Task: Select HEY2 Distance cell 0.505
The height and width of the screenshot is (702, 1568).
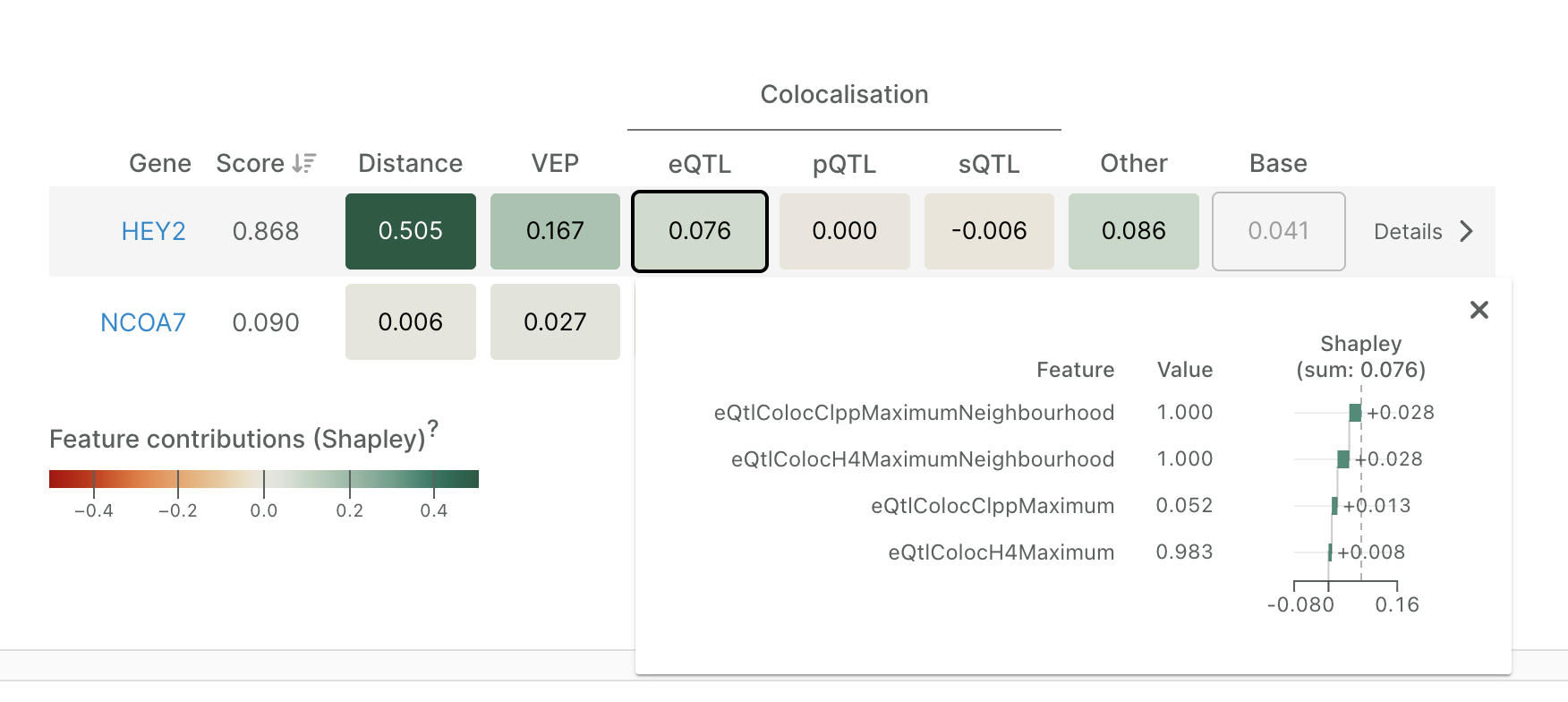Action: [x=410, y=231]
